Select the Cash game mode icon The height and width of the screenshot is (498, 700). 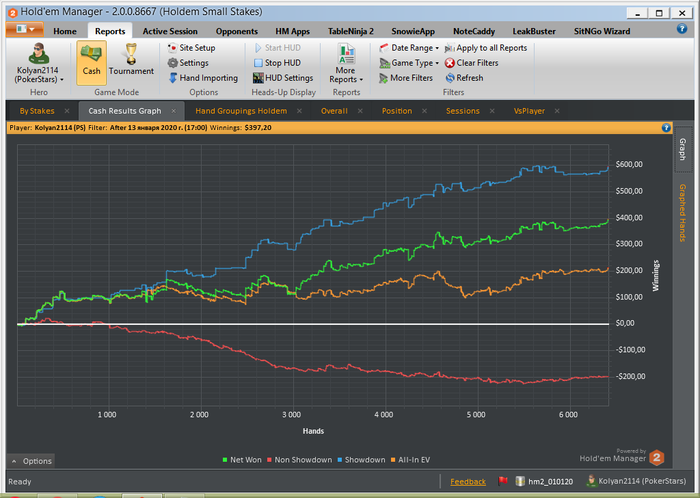point(91,62)
